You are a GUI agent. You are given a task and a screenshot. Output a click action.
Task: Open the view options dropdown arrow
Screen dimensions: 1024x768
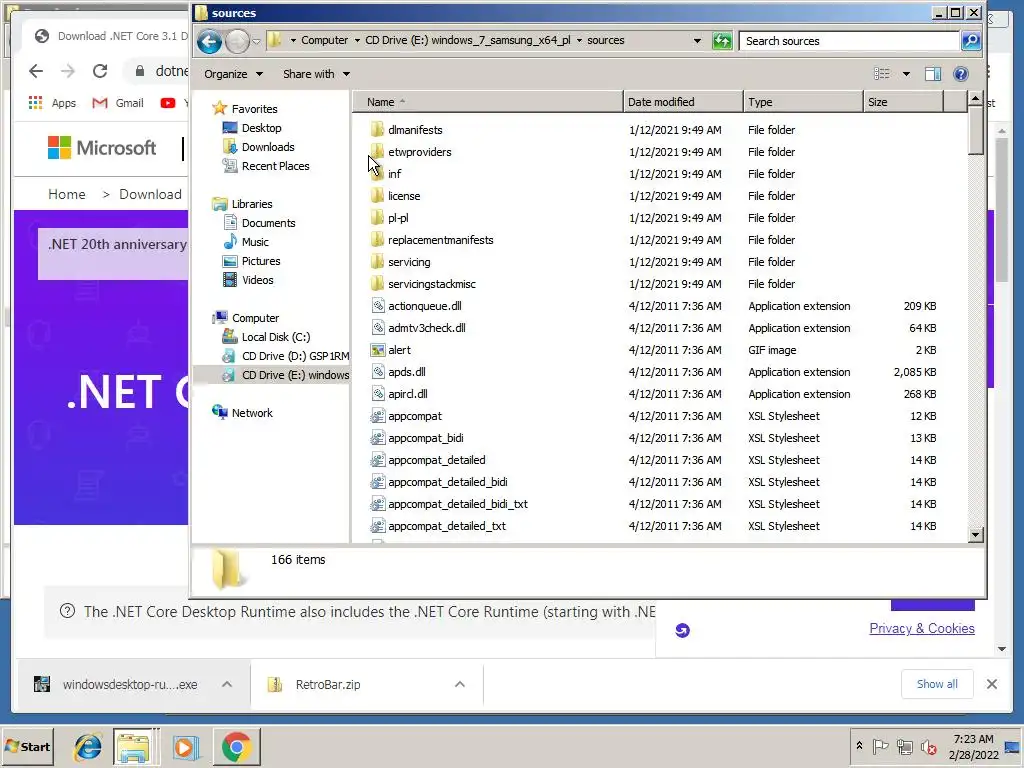[906, 74]
